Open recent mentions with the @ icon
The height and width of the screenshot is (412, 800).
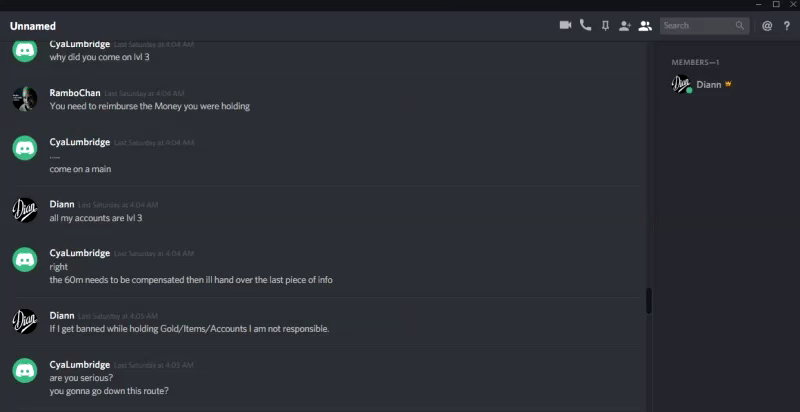coord(767,26)
